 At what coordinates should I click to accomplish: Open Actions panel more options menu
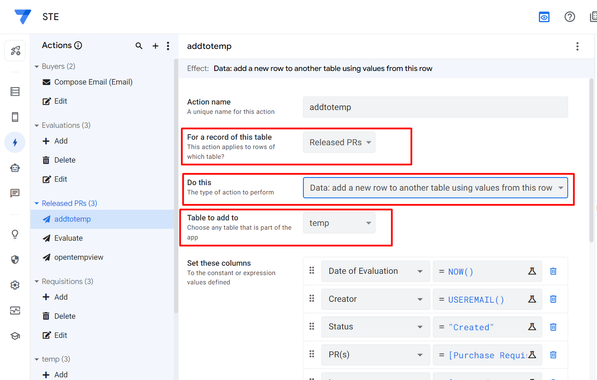point(168,46)
